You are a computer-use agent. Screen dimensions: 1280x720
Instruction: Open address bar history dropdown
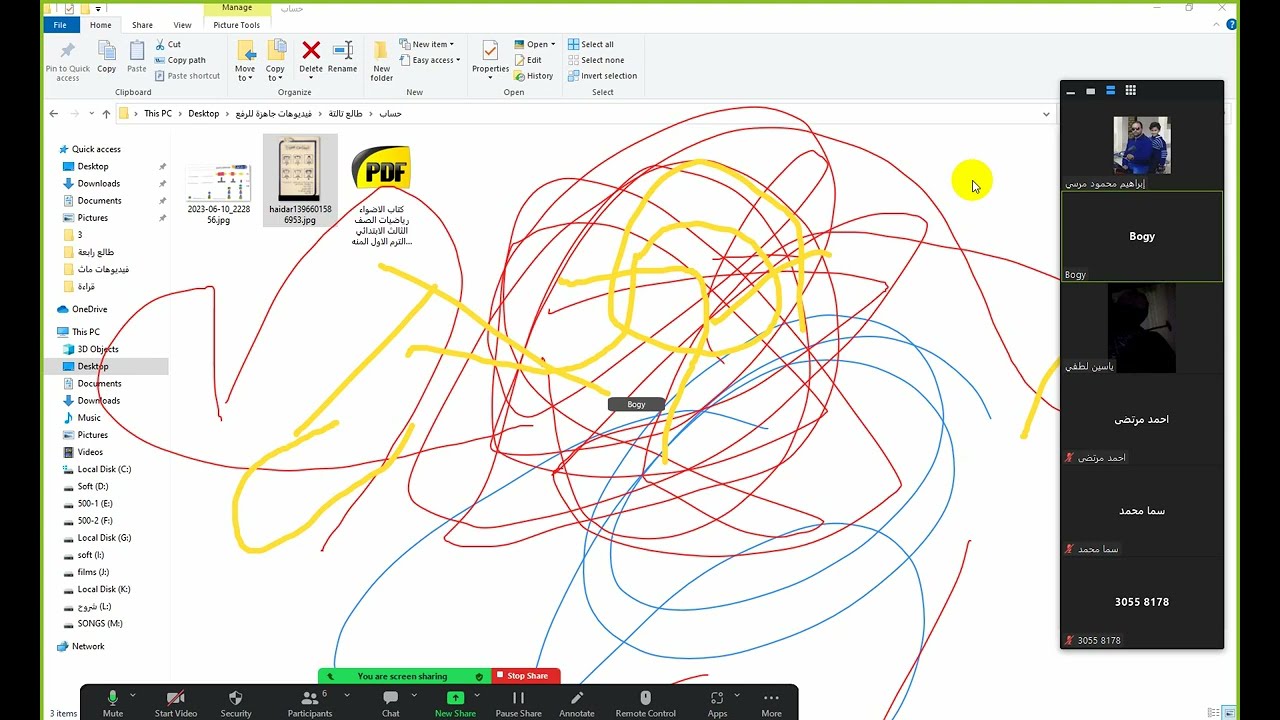click(1046, 114)
